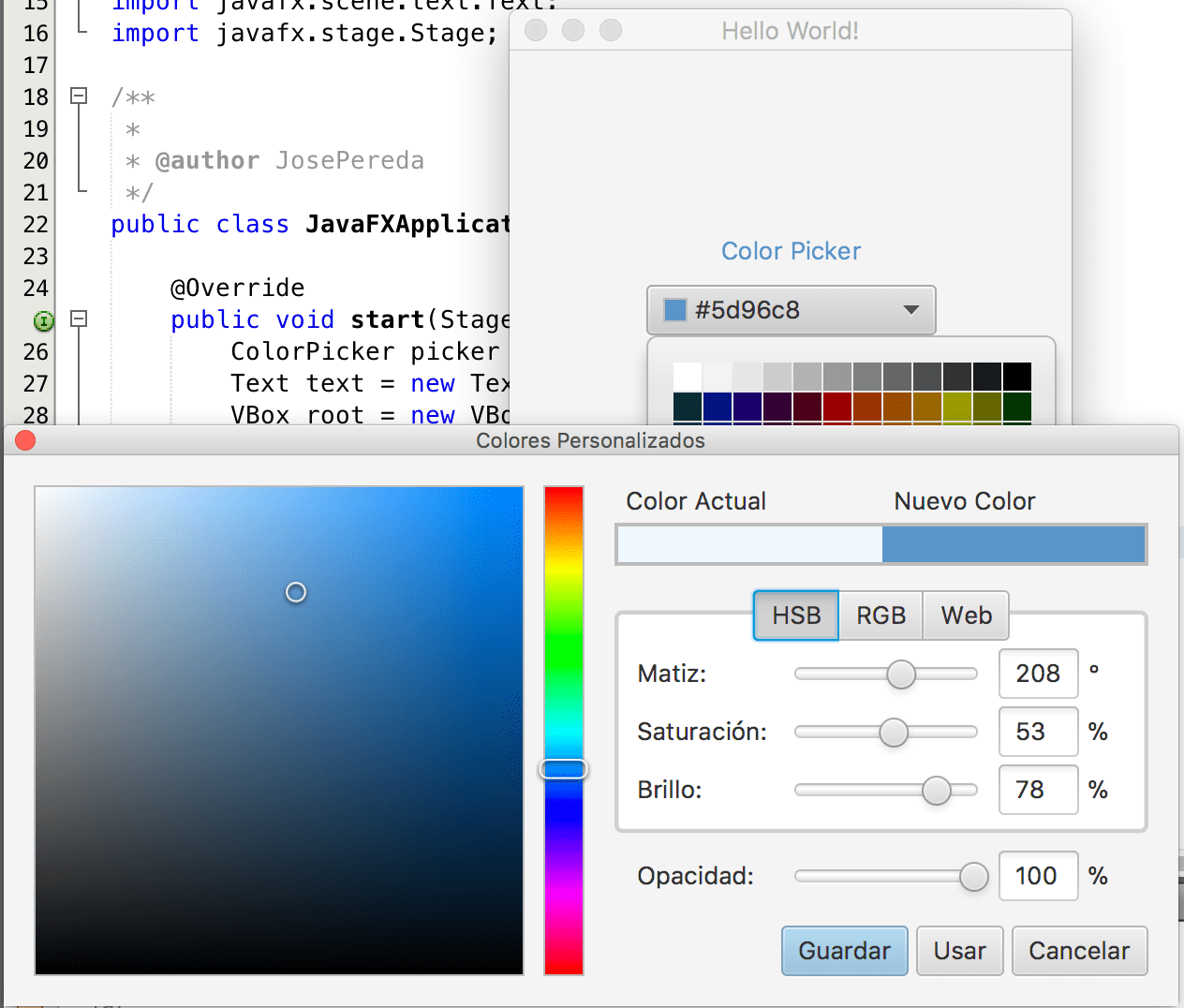
Task: Click the thumb on the vertical hue strip
Action: pos(564,768)
